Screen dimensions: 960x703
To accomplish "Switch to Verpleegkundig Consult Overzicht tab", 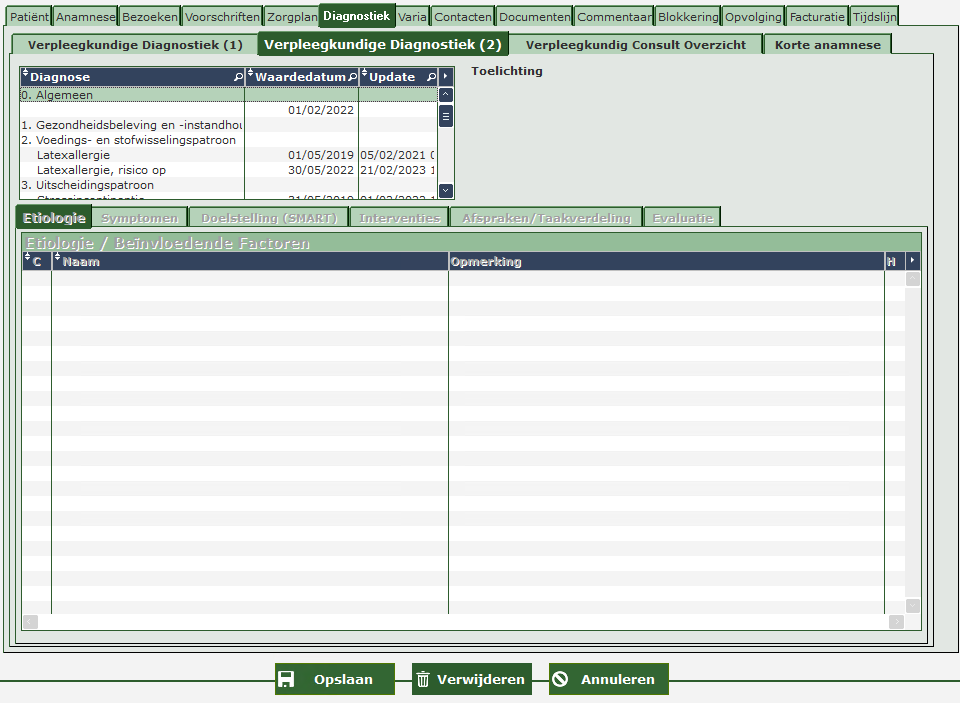I will click(x=635, y=45).
